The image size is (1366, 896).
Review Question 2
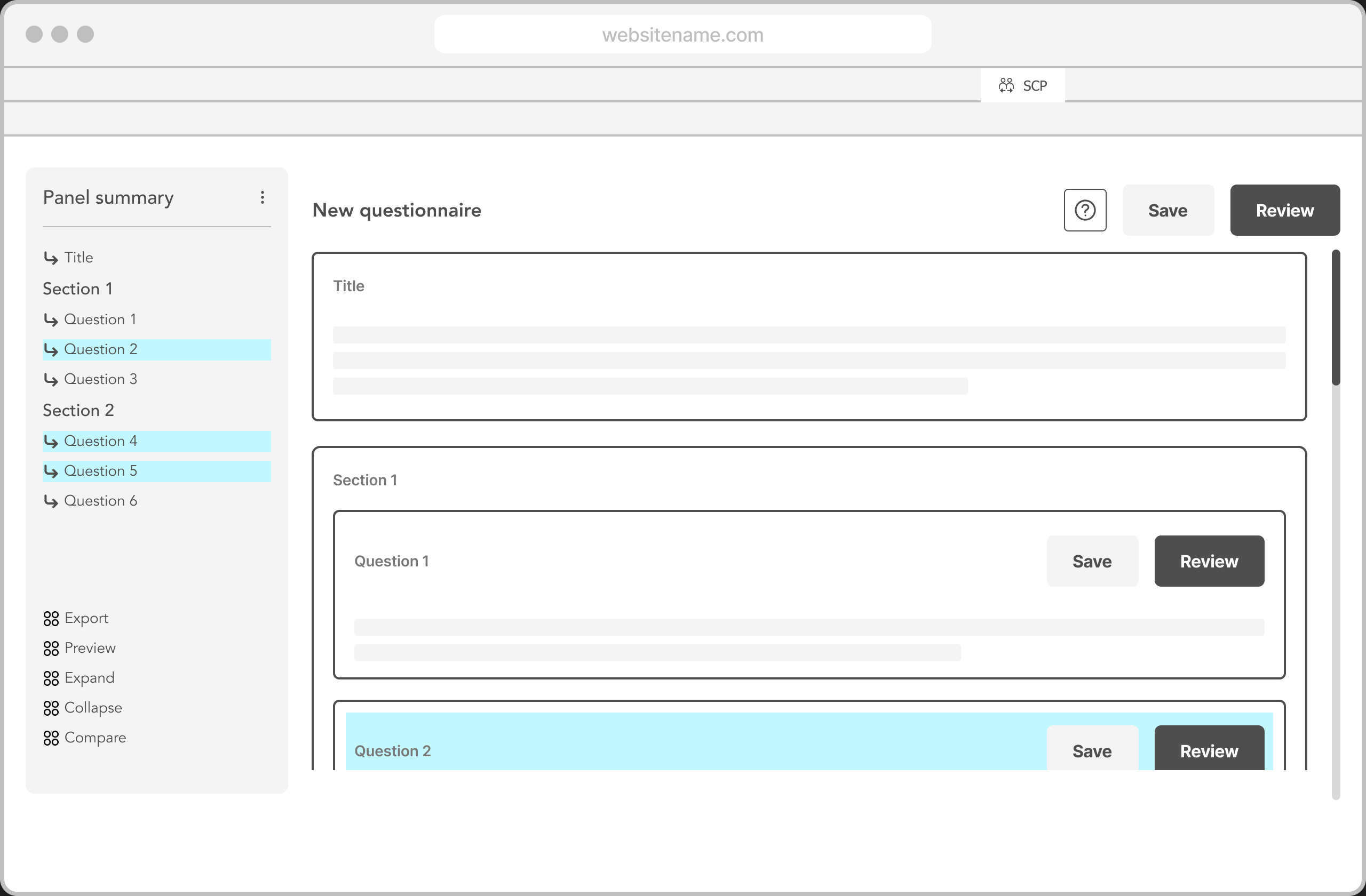[x=1209, y=748]
